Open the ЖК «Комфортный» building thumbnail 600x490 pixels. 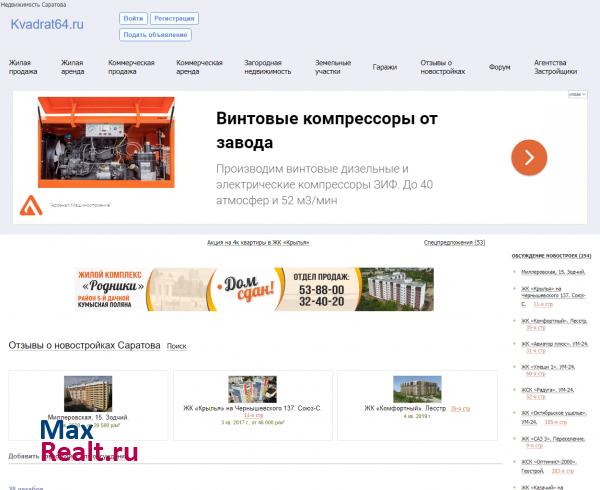(x=417, y=389)
